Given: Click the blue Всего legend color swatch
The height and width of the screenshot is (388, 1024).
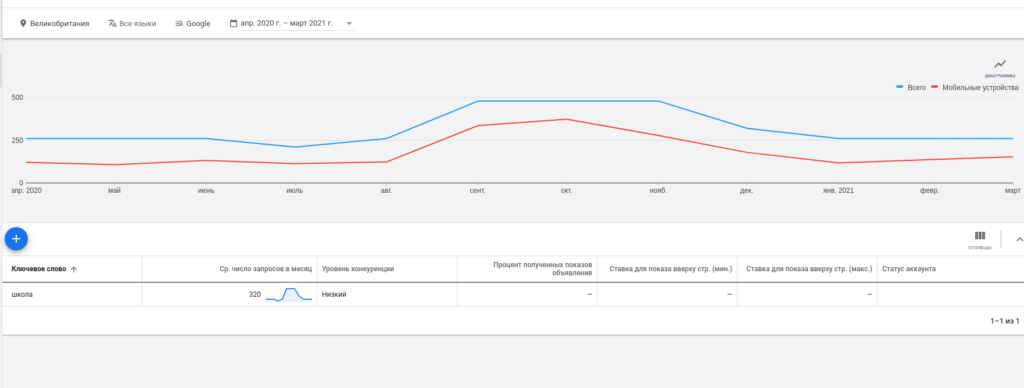Looking at the screenshot, I should click(900, 87).
